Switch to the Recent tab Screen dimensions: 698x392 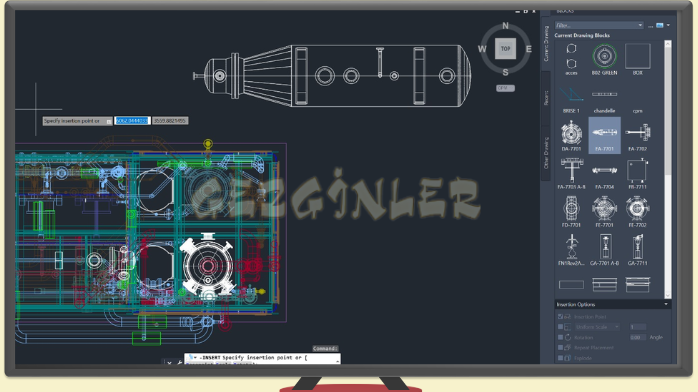pyautogui.click(x=546, y=98)
